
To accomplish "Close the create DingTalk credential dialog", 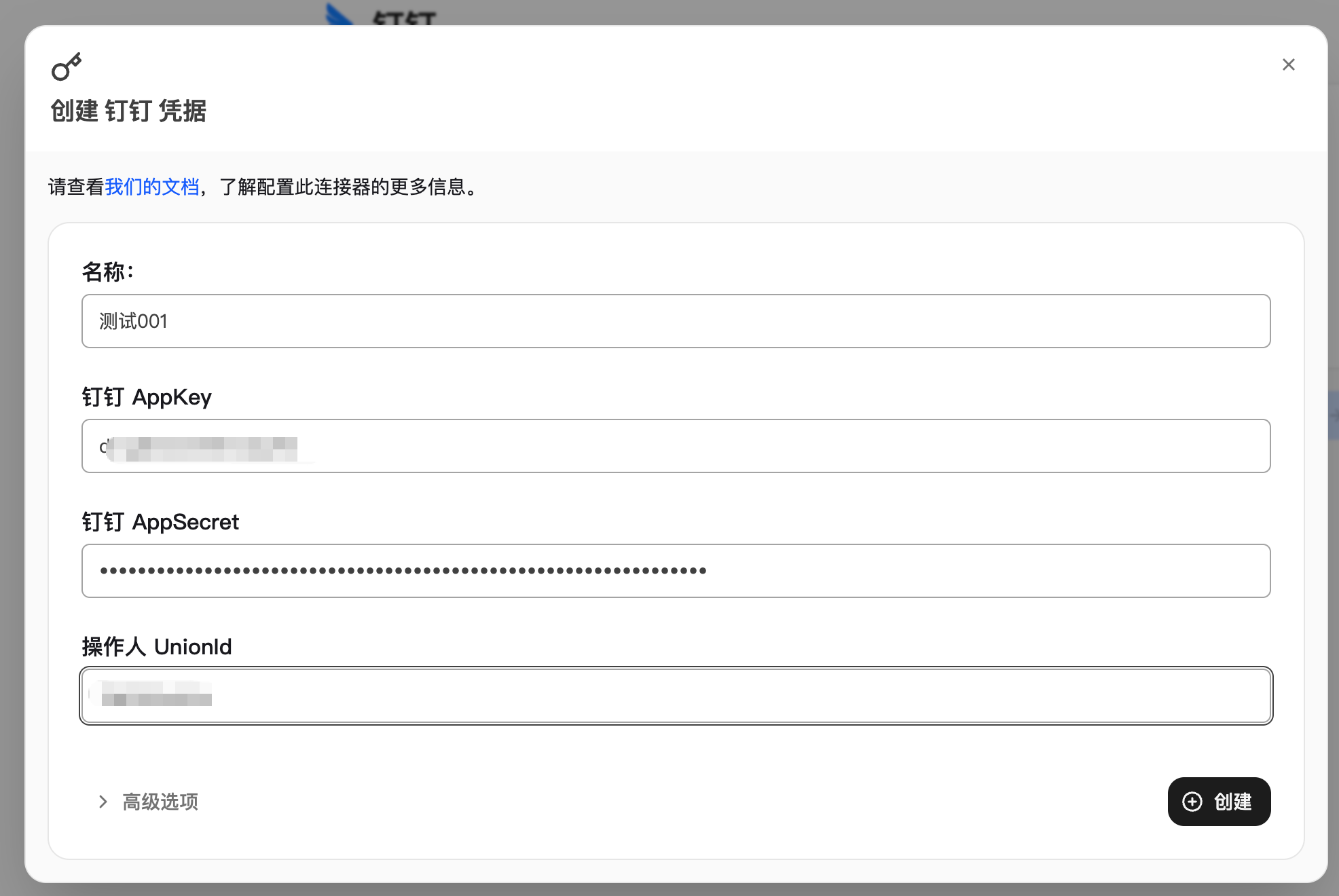I will tap(1288, 64).
